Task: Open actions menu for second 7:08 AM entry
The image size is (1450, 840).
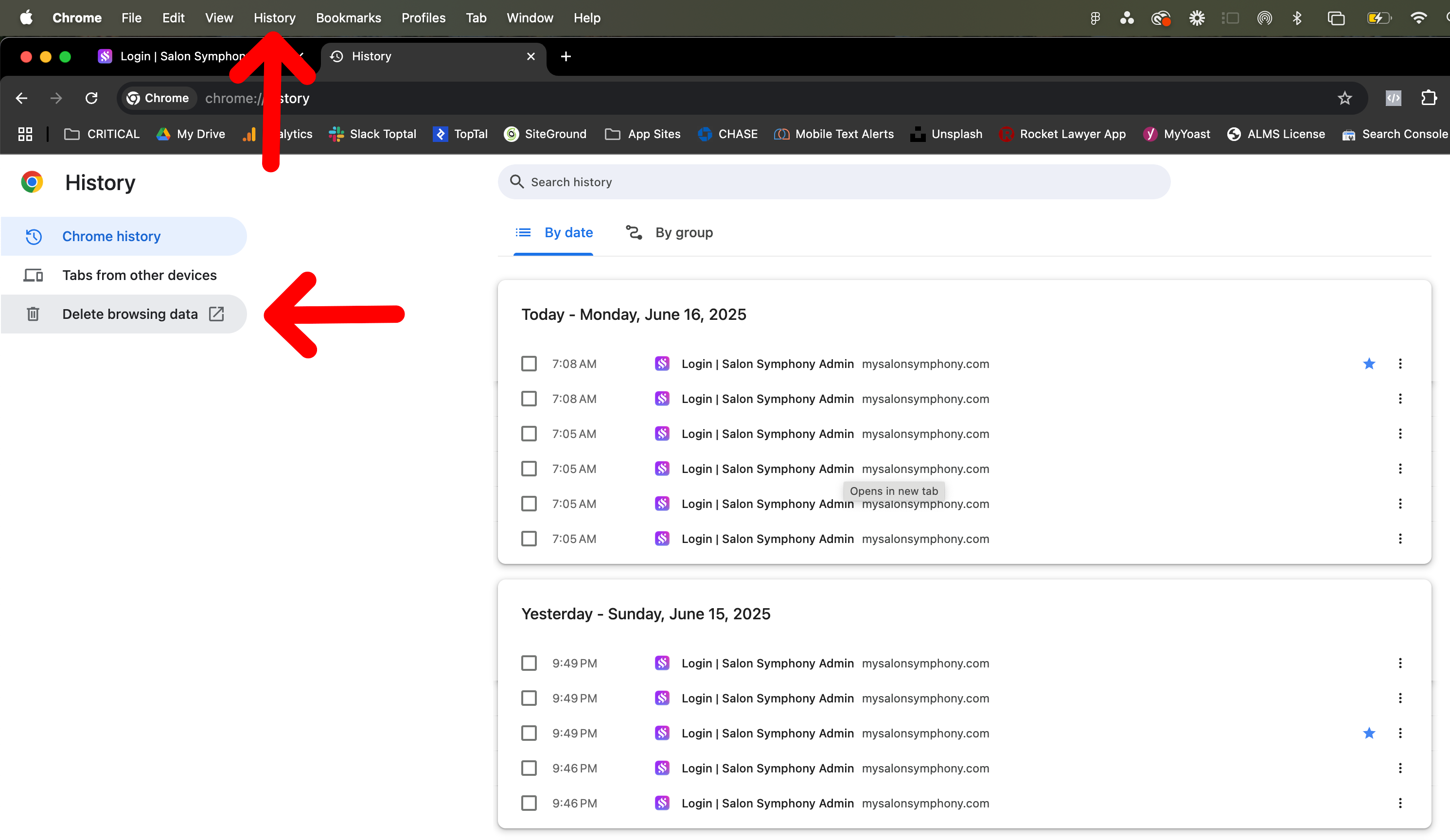Action: click(1400, 399)
